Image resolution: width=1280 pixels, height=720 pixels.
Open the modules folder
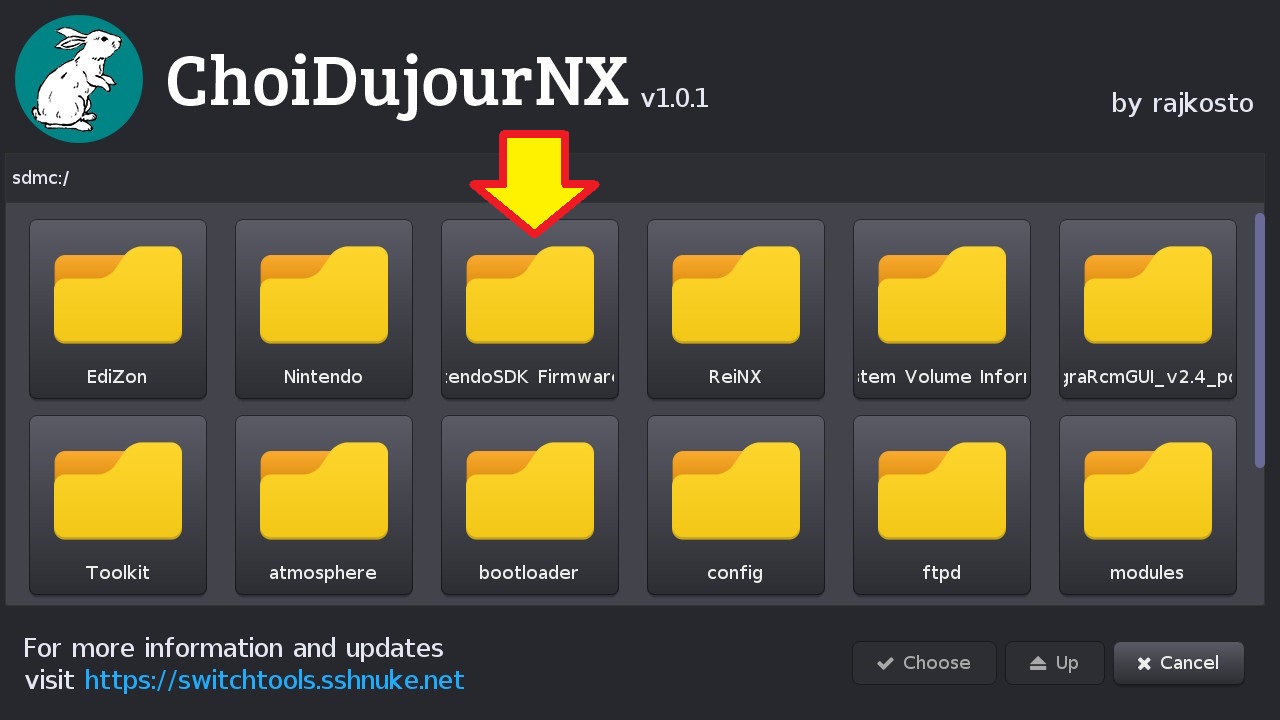point(1148,505)
